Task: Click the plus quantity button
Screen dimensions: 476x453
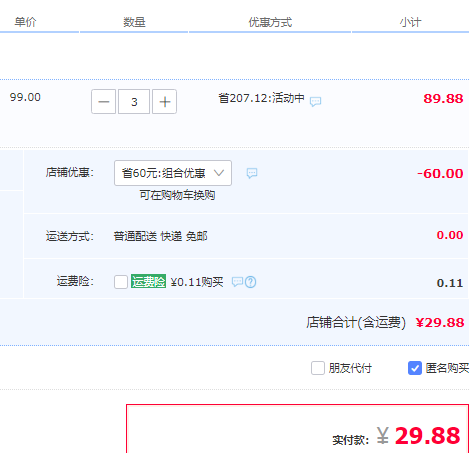Action: (165, 102)
